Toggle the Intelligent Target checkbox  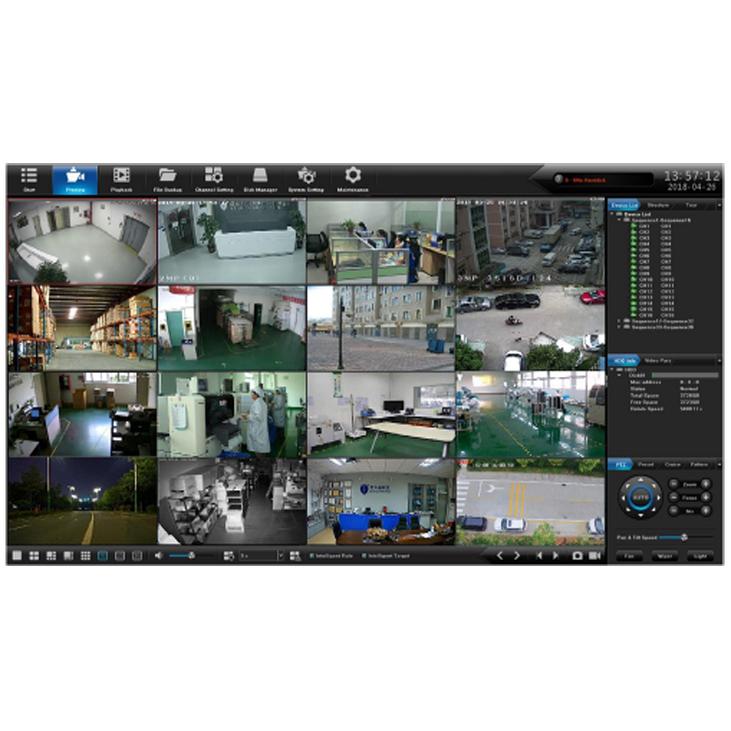[364, 555]
